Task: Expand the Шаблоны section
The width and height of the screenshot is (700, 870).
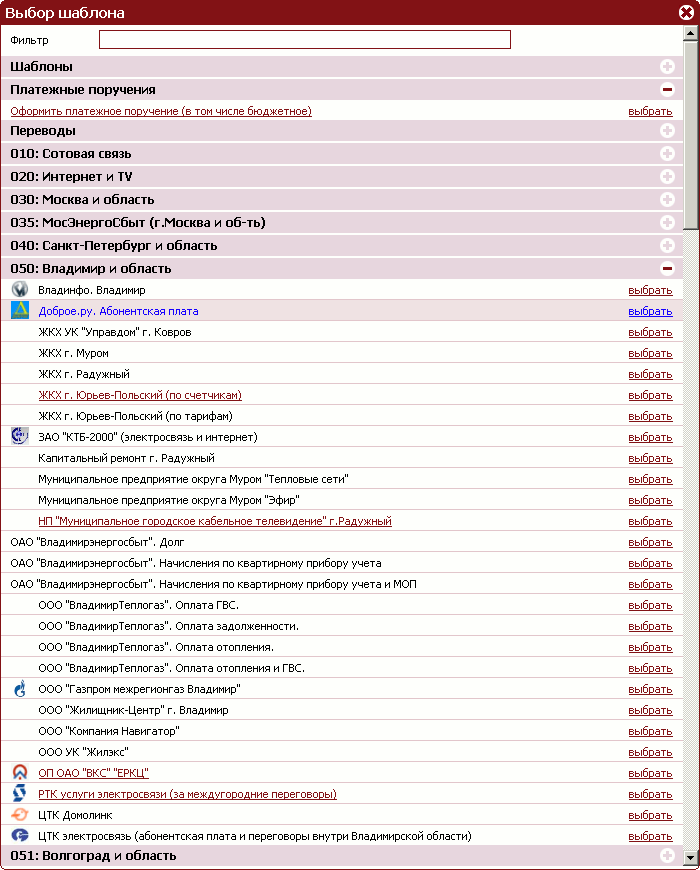Action: (667, 67)
